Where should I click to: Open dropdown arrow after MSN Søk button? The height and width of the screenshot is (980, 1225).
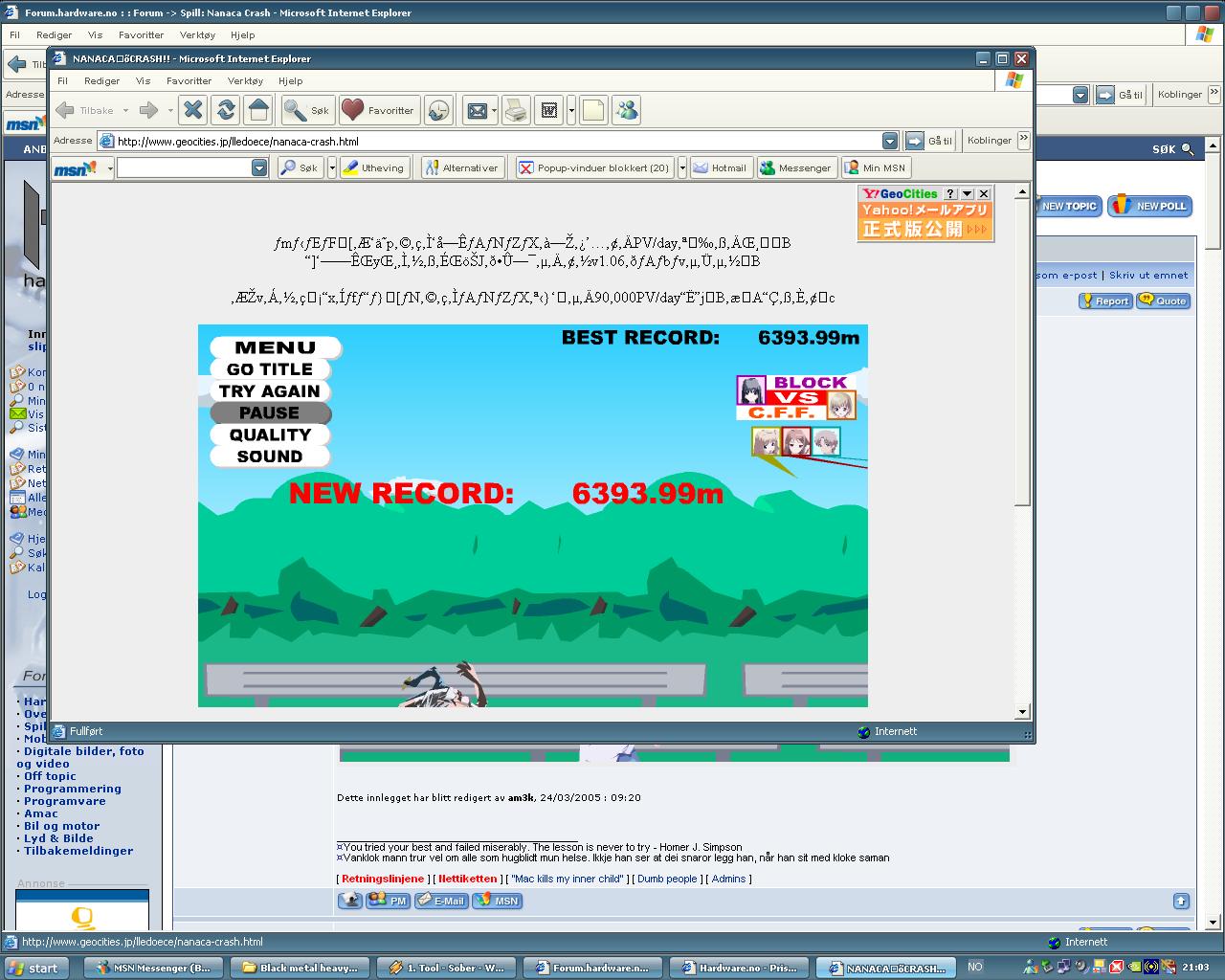tap(332, 167)
